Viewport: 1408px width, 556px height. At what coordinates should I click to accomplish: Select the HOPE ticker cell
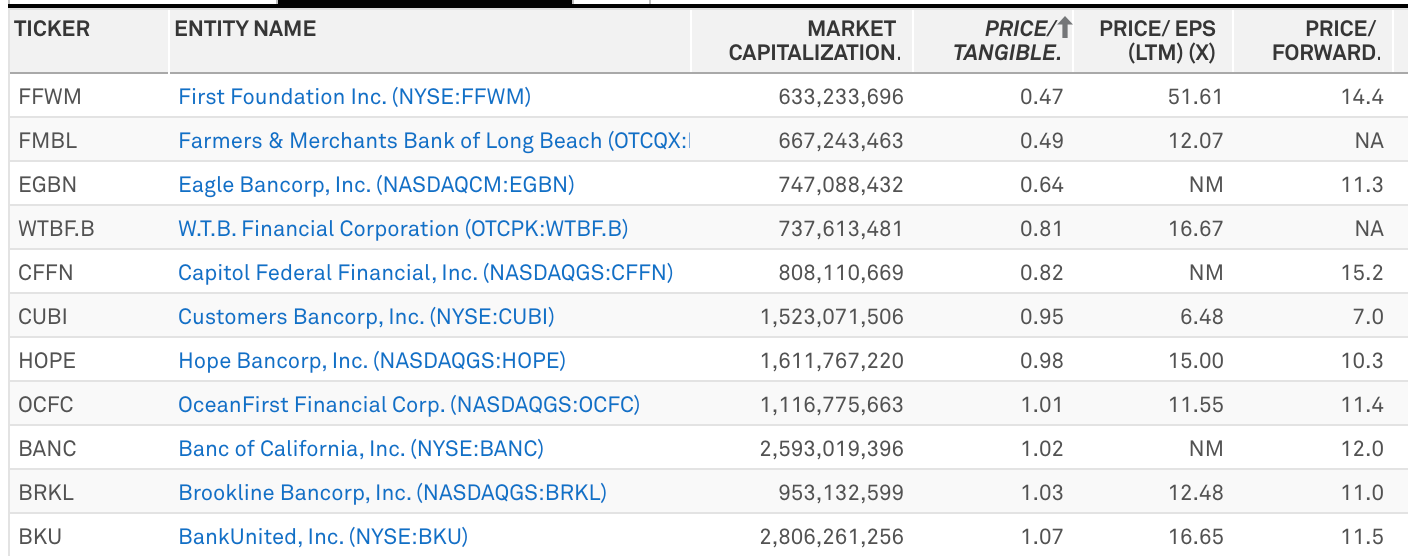pos(47,361)
